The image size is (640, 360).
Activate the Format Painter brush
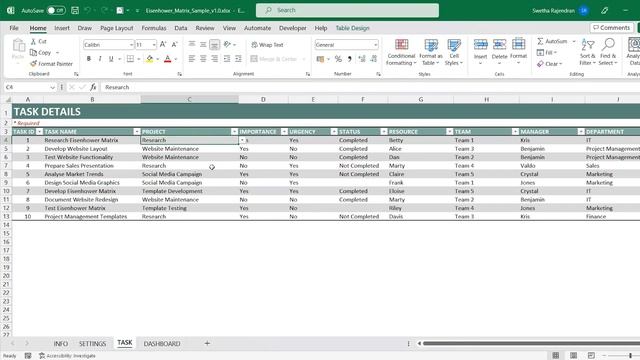pyautogui.click(x=33, y=64)
